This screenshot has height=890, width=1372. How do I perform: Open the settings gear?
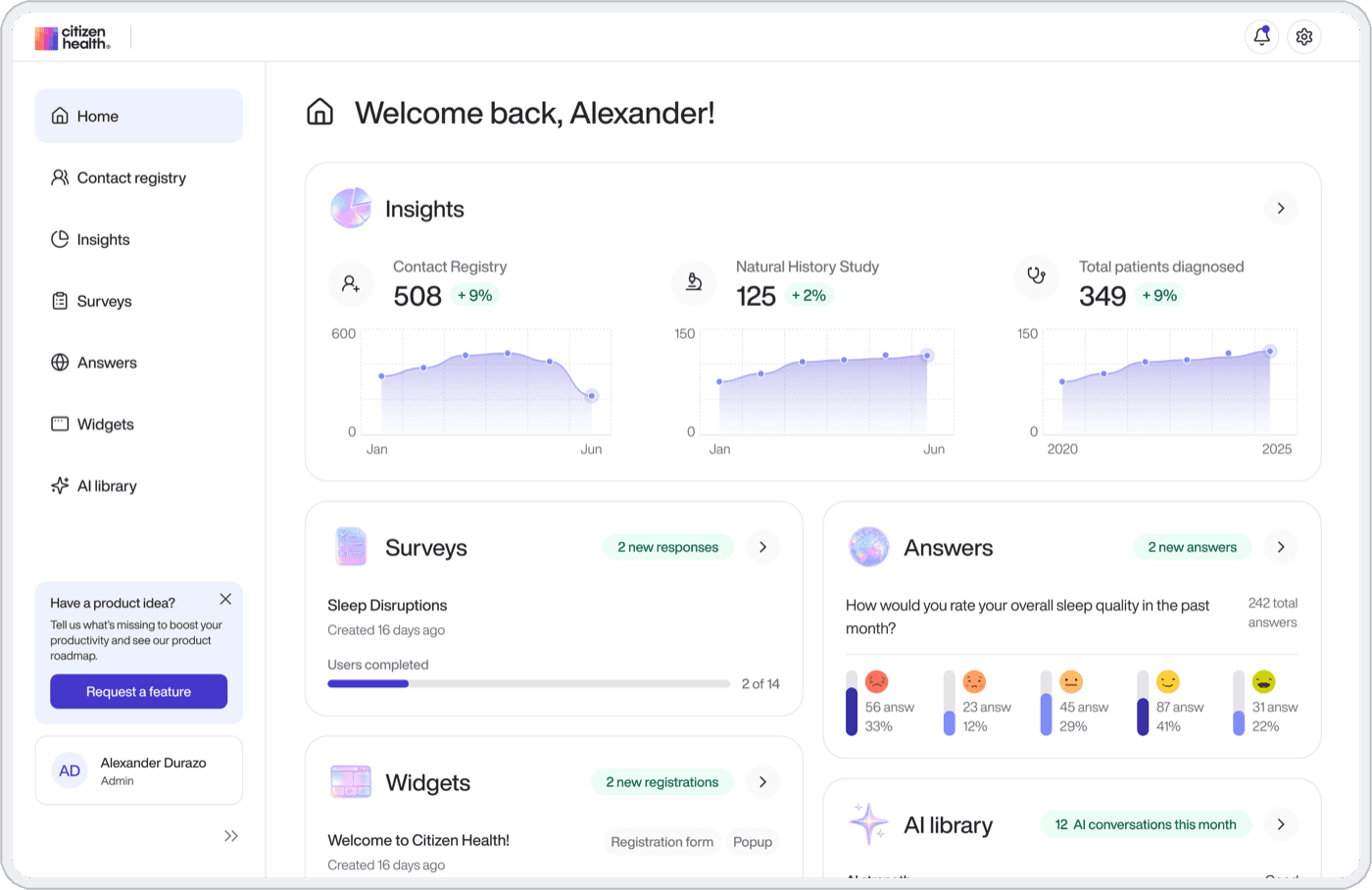(x=1304, y=36)
